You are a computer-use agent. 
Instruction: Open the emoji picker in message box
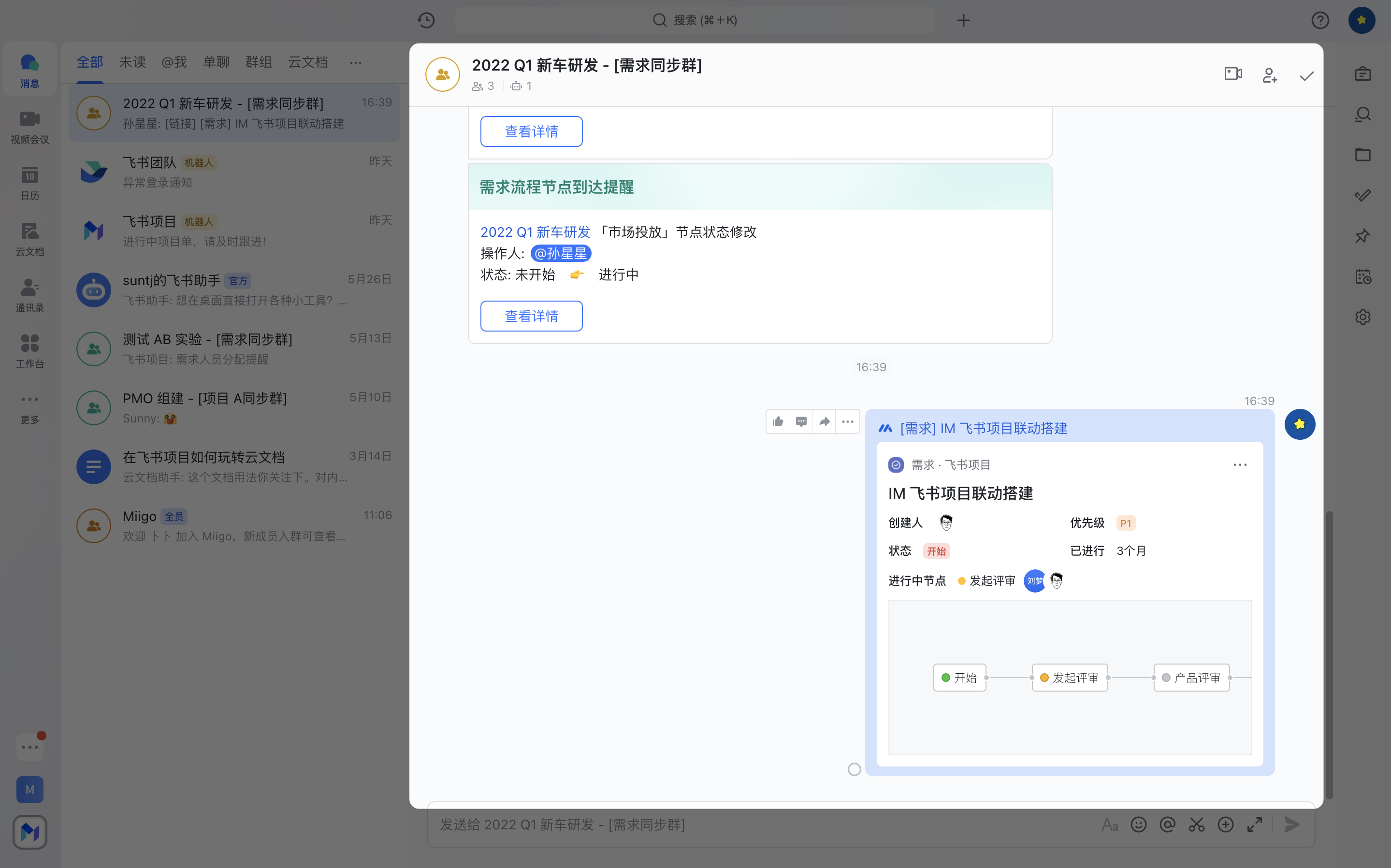tap(1138, 825)
